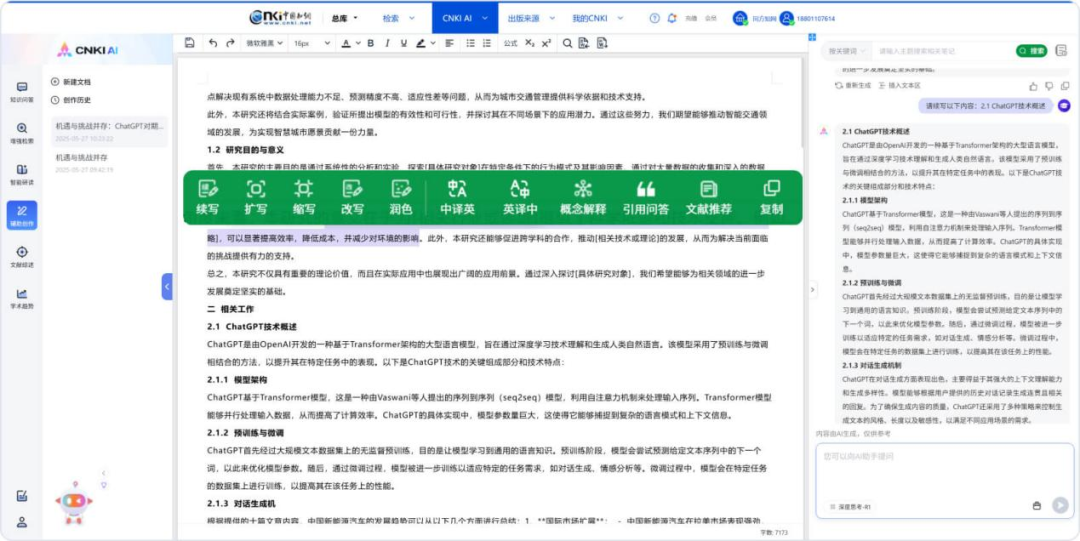The height and width of the screenshot is (541, 1080).
Task: Switch to the CNKI AI tab
Action: point(464,18)
